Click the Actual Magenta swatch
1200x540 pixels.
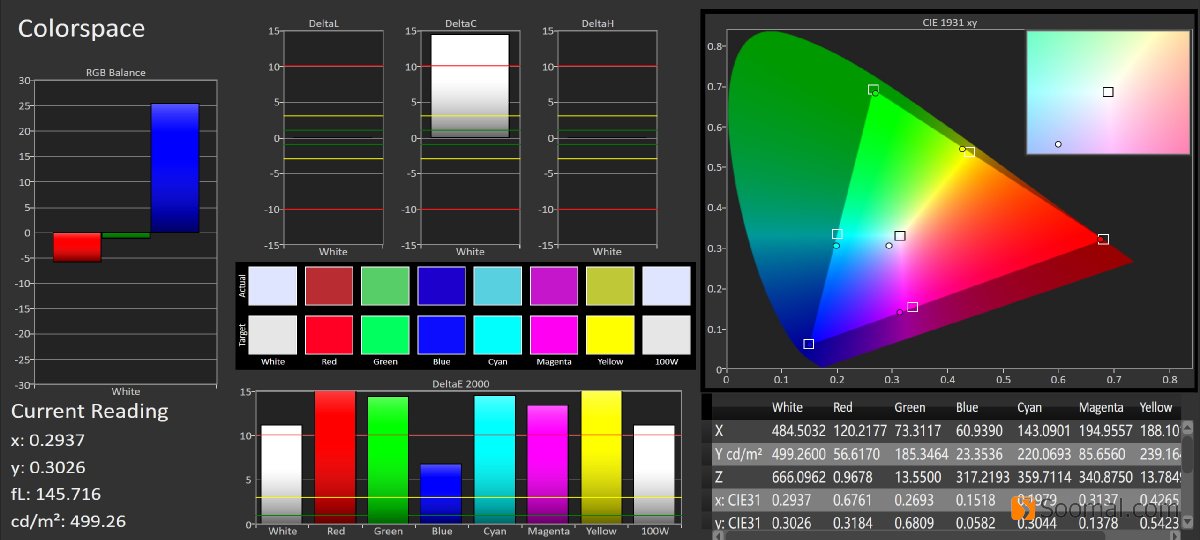point(554,284)
